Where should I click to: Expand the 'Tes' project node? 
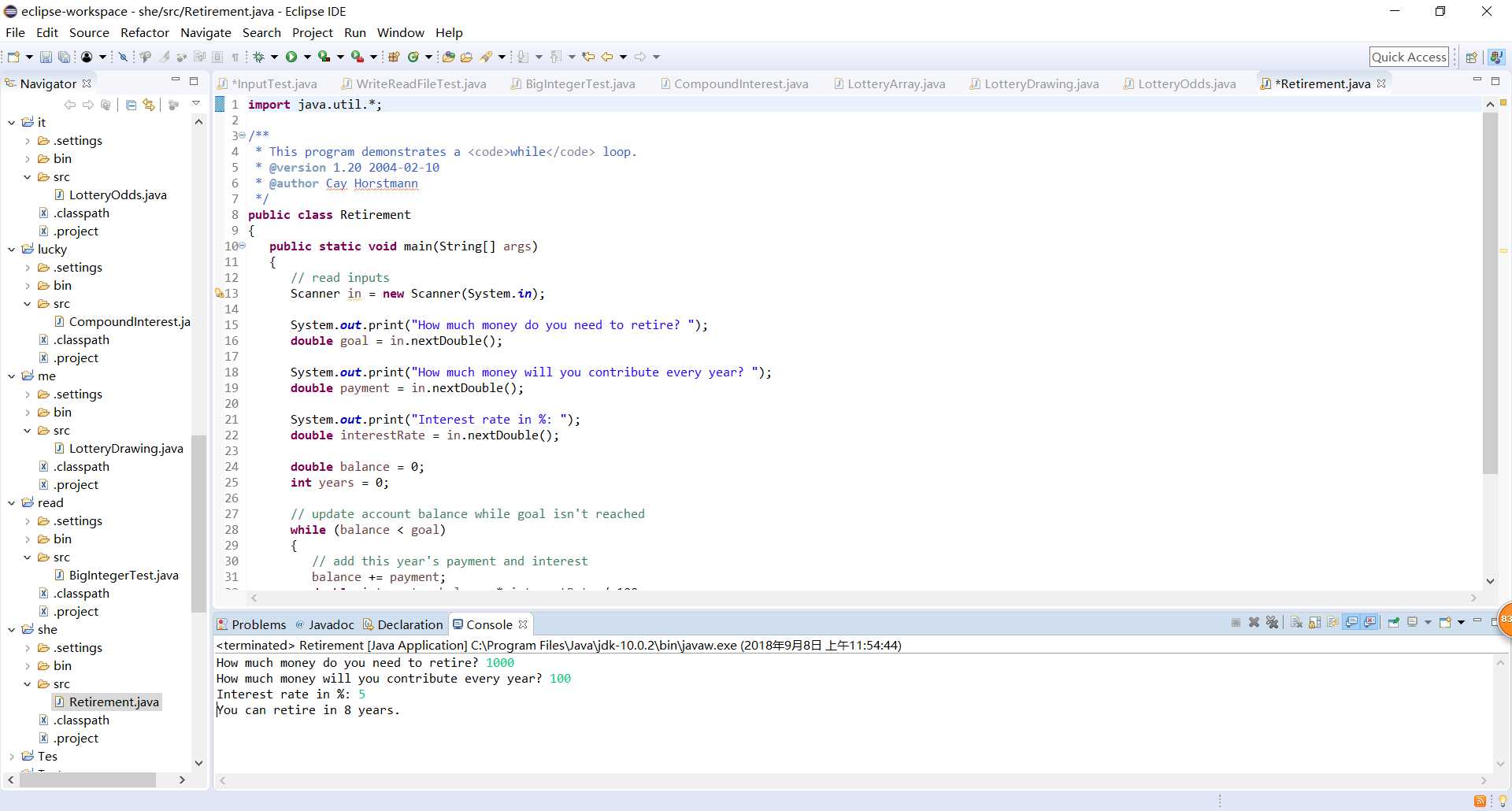click(12, 756)
